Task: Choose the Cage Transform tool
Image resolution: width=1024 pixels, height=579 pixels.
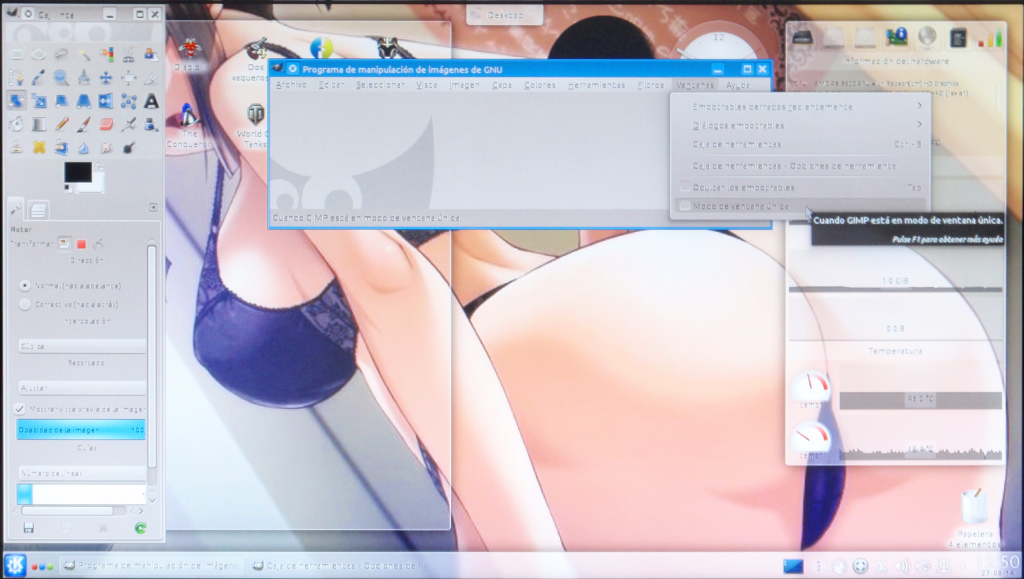Action: [129, 101]
